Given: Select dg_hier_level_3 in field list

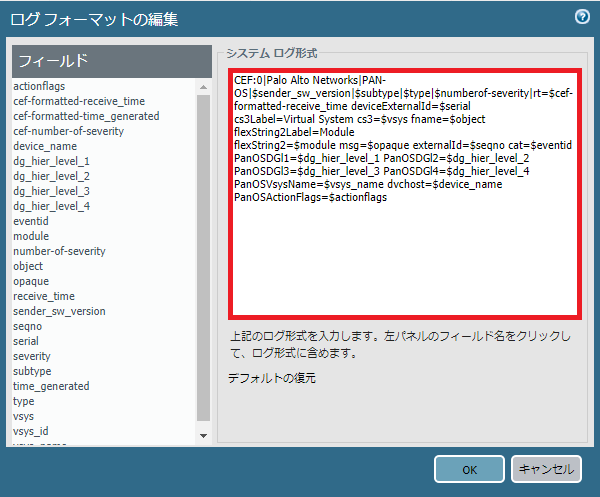Looking at the screenshot, I should pyautogui.click(x=51, y=191).
